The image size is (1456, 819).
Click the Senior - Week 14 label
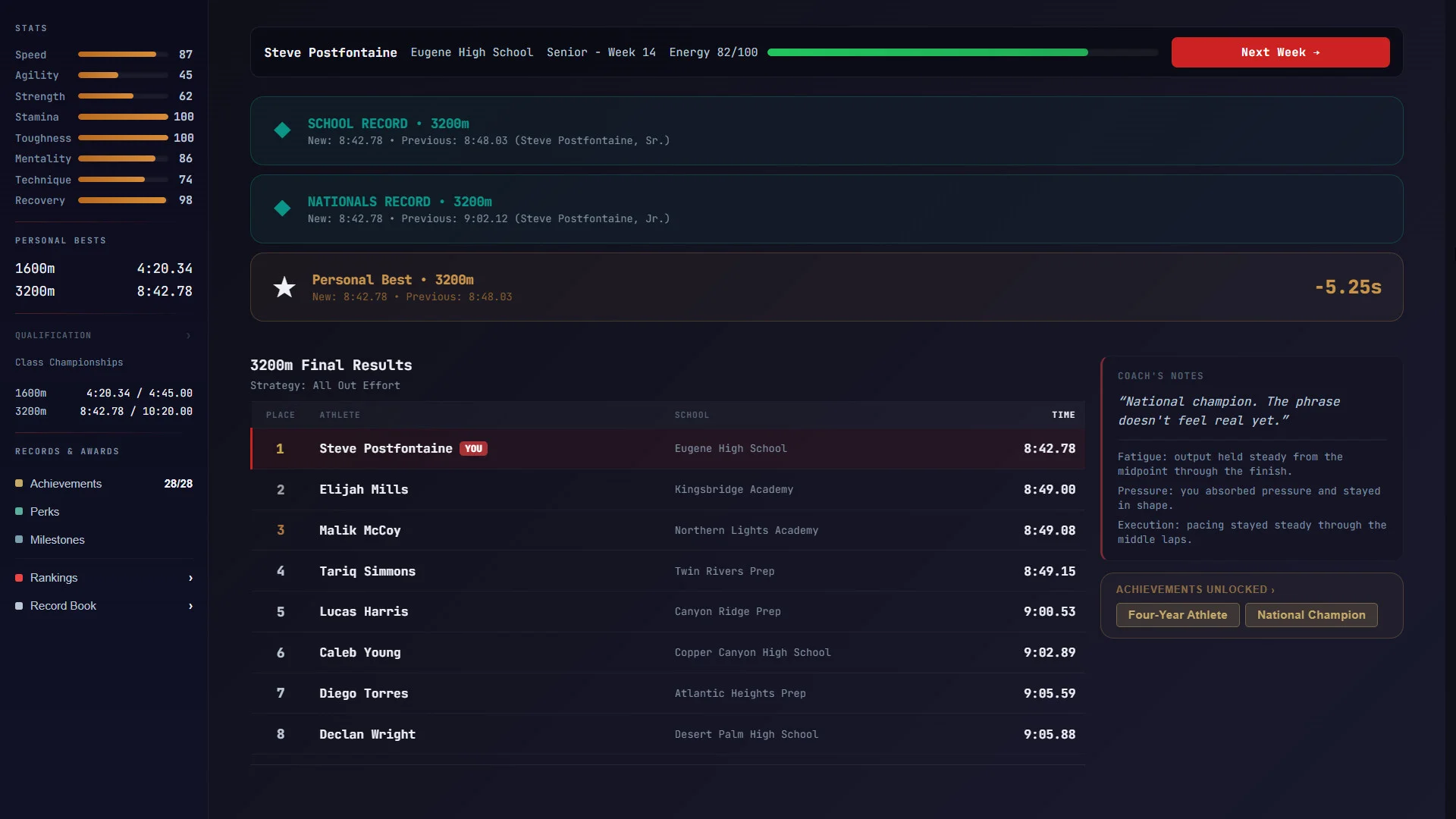click(x=601, y=52)
